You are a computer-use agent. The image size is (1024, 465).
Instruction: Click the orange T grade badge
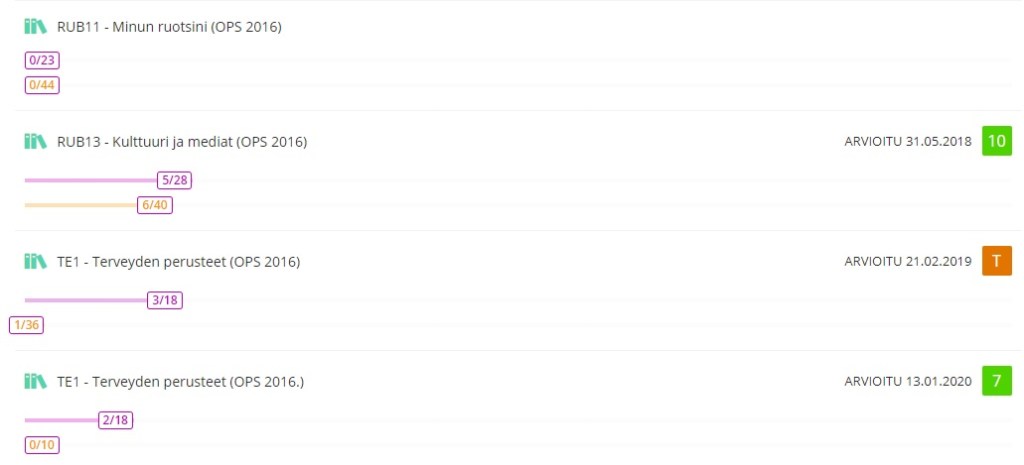(x=997, y=261)
